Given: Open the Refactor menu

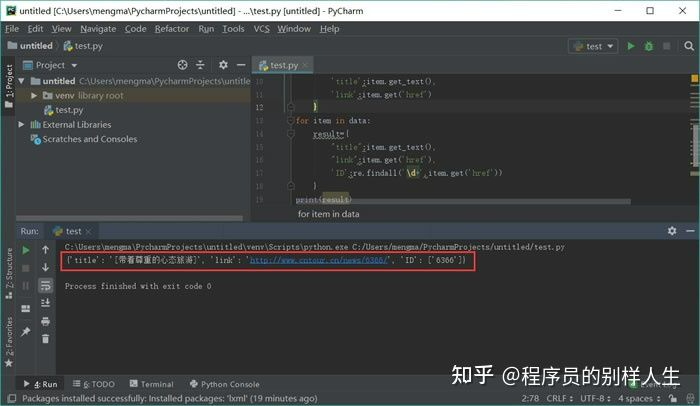Looking at the screenshot, I should (172, 29).
